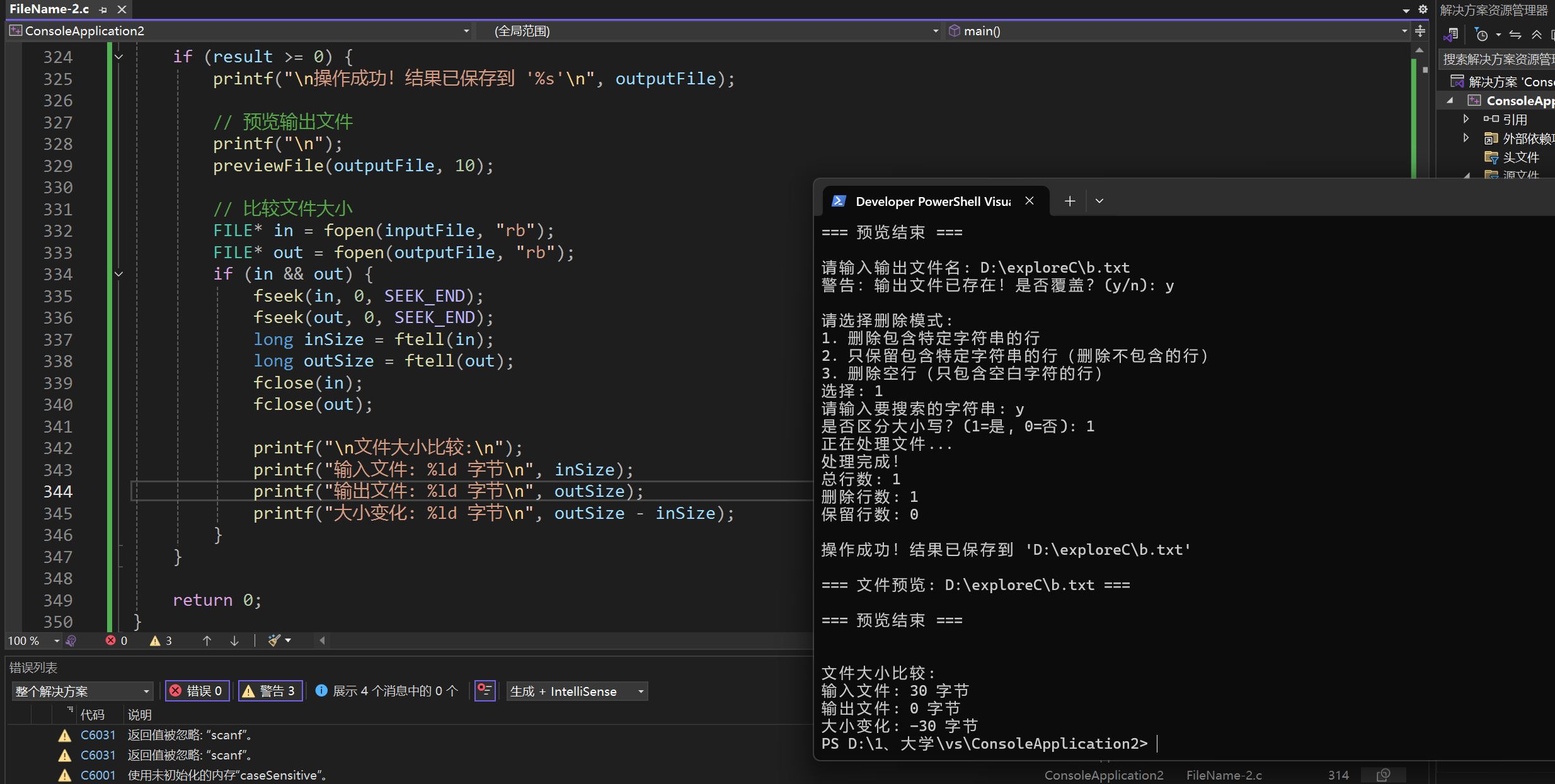Expand the 引用 tree node
The width and height of the screenshot is (1555, 784).
coord(1466,119)
